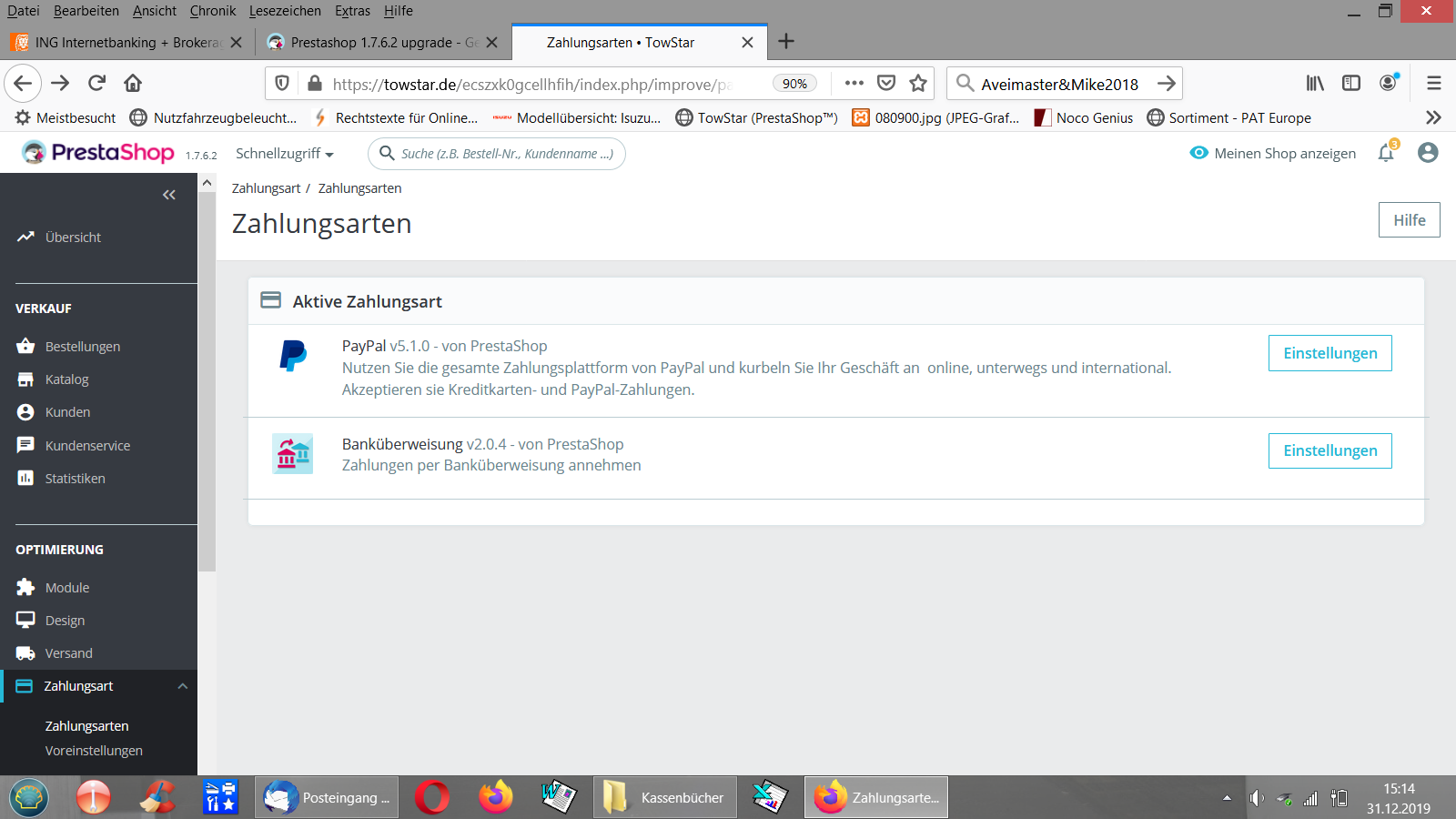Open Opera from taskbar
Image resolution: width=1456 pixels, height=819 pixels.
(x=432, y=798)
